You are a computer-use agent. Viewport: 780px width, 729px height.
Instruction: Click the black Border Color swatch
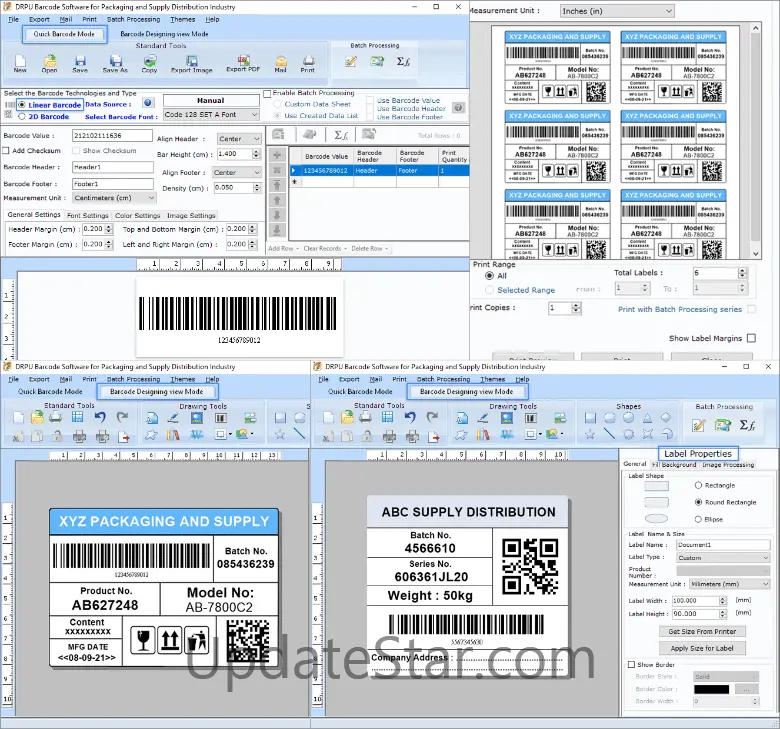pos(711,689)
